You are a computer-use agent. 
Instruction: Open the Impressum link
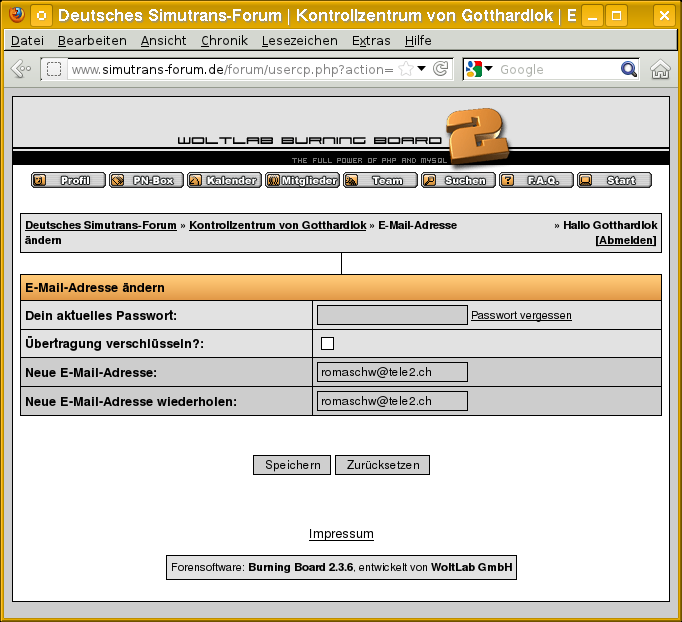click(341, 534)
